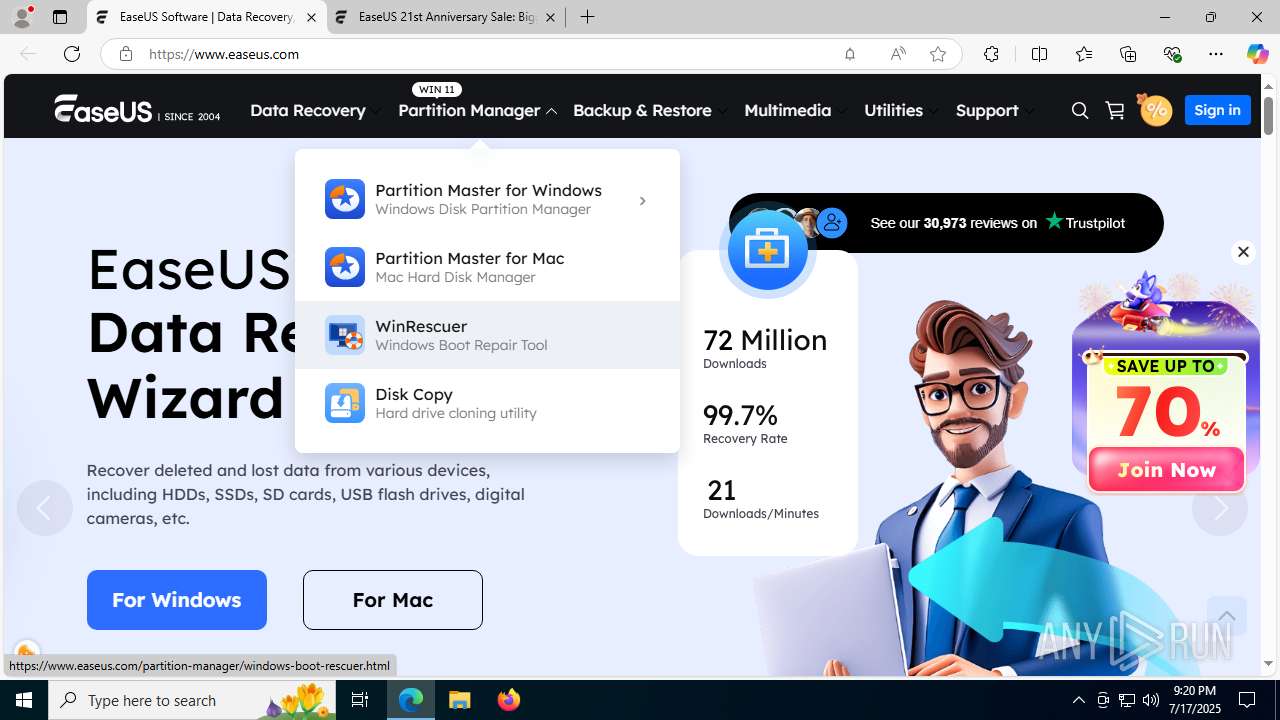The height and width of the screenshot is (720, 1280).
Task: Open the Extensions puzzle icon
Action: (x=991, y=54)
